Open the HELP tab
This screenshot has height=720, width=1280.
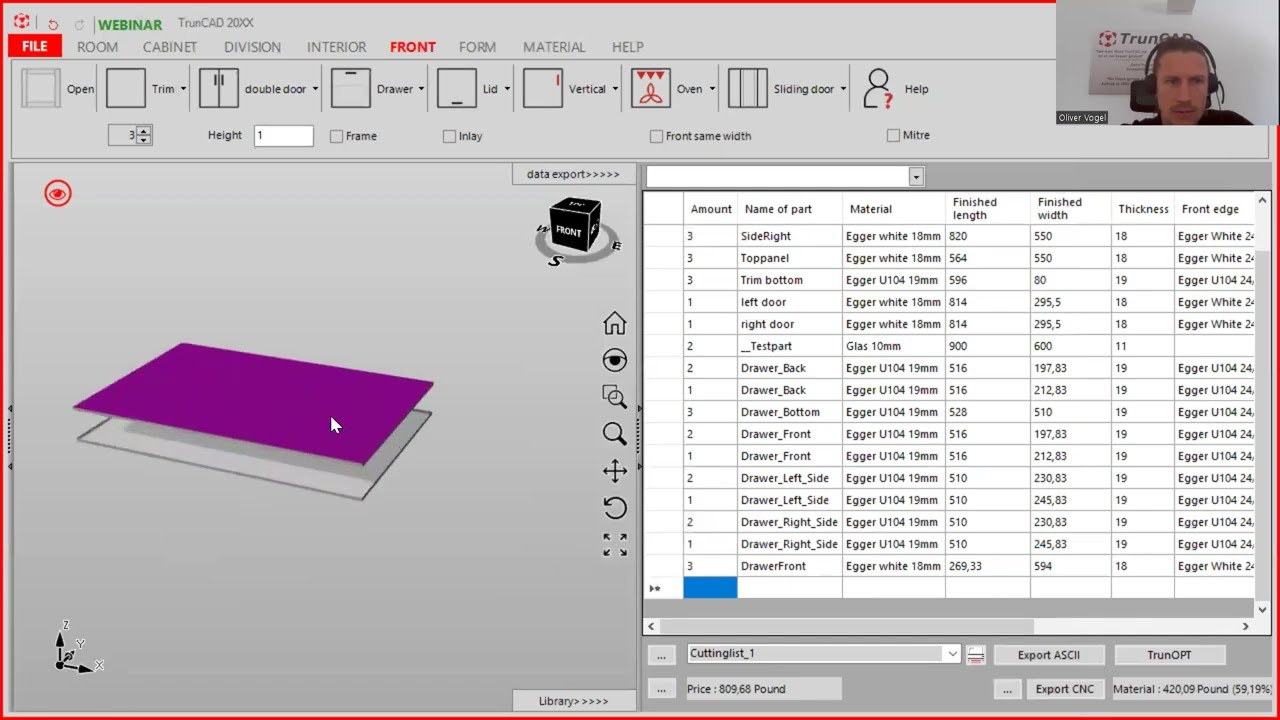coord(627,47)
